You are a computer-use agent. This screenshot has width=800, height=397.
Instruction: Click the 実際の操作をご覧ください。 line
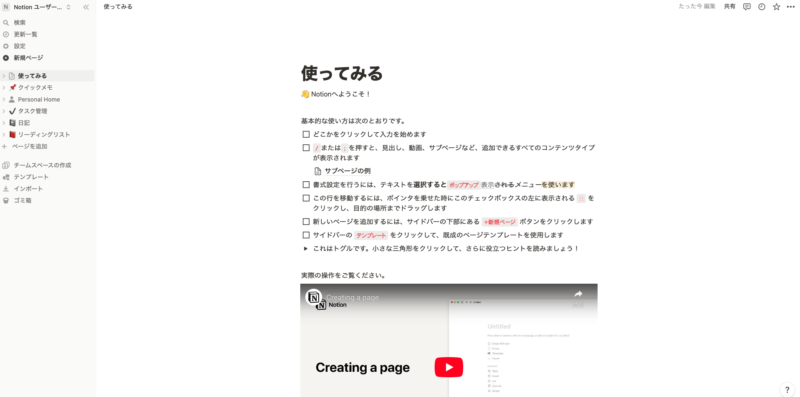(343, 276)
